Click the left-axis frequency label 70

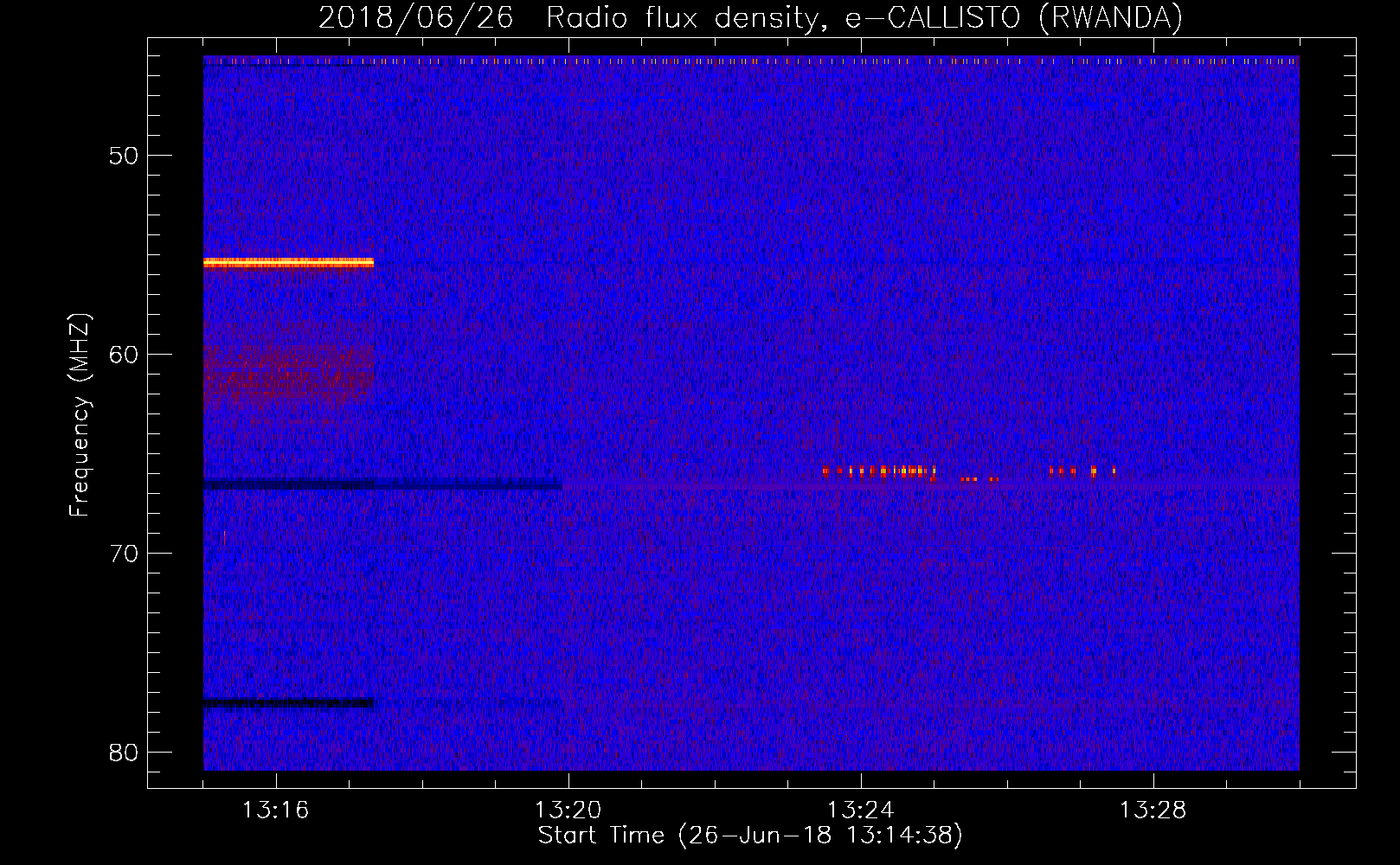pos(124,554)
